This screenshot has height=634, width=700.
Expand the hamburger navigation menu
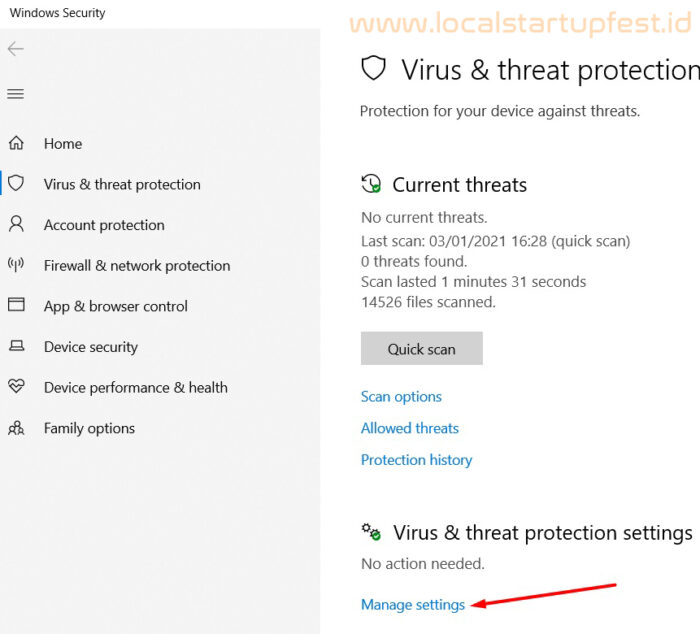coord(16,94)
